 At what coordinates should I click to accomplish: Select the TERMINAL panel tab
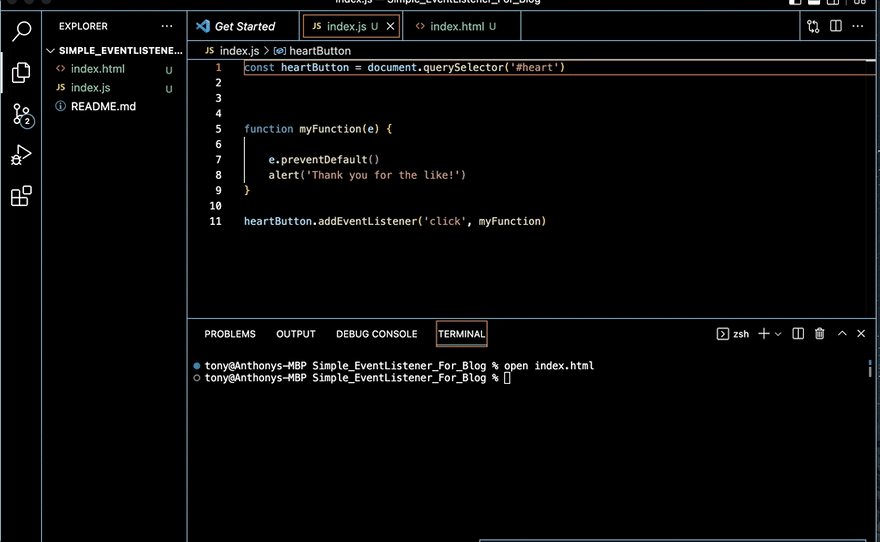coord(461,334)
